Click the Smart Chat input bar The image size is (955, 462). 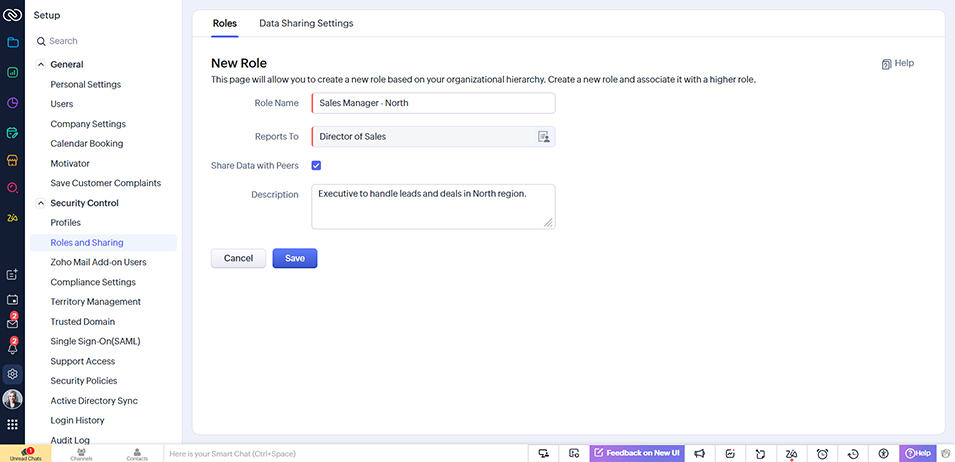[x=347, y=453]
